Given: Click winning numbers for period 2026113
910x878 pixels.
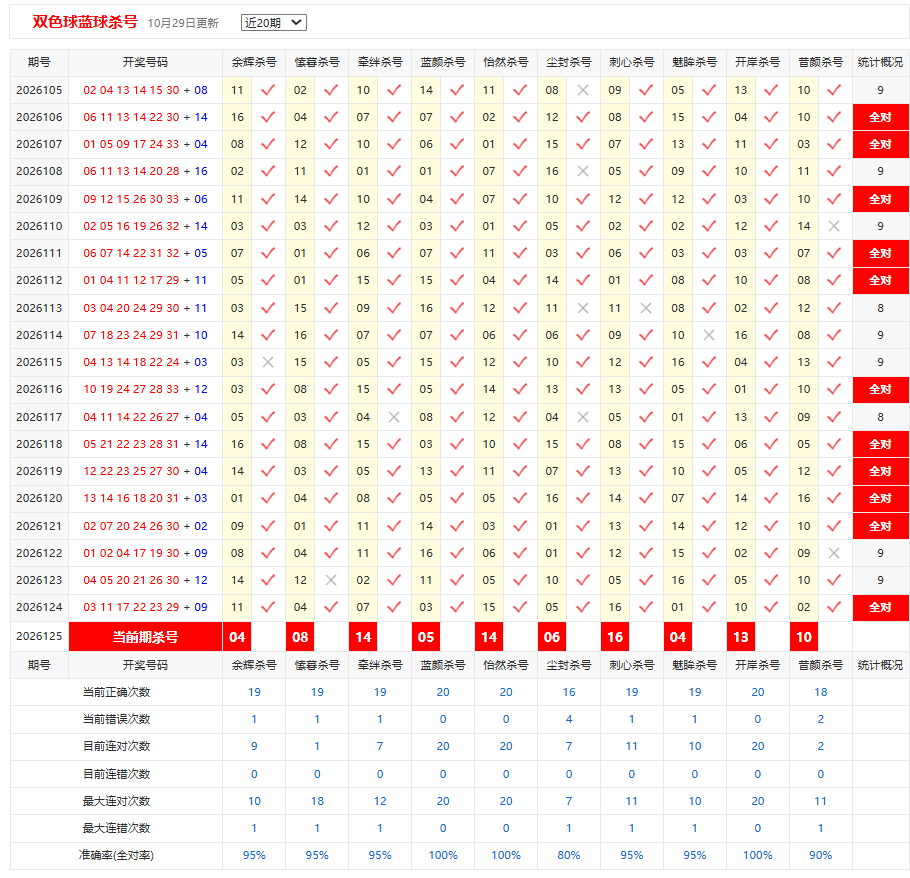Looking at the screenshot, I should click(x=145, y=308).
